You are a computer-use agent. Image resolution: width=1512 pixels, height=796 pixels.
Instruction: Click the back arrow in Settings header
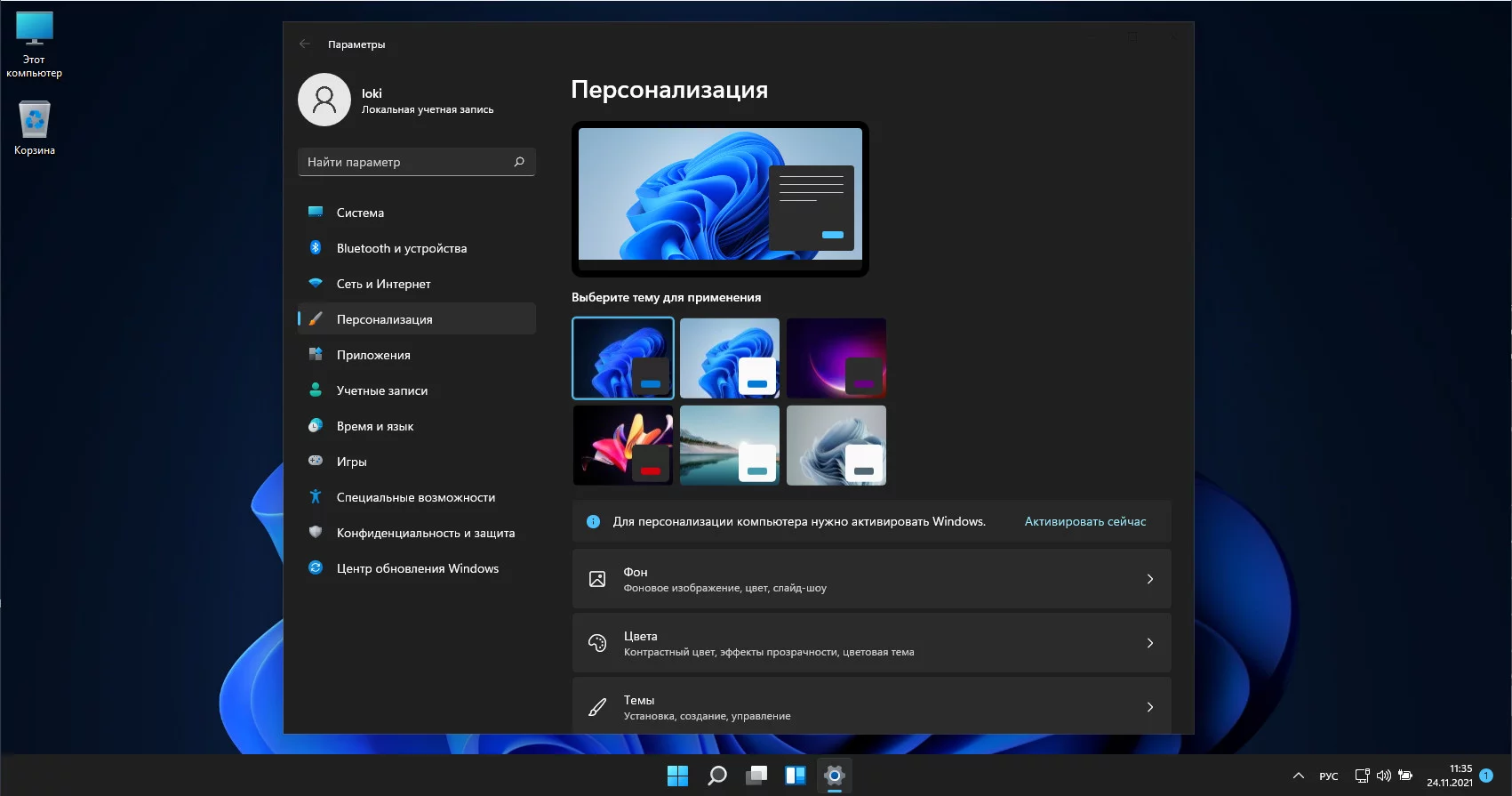coord(305,44)
